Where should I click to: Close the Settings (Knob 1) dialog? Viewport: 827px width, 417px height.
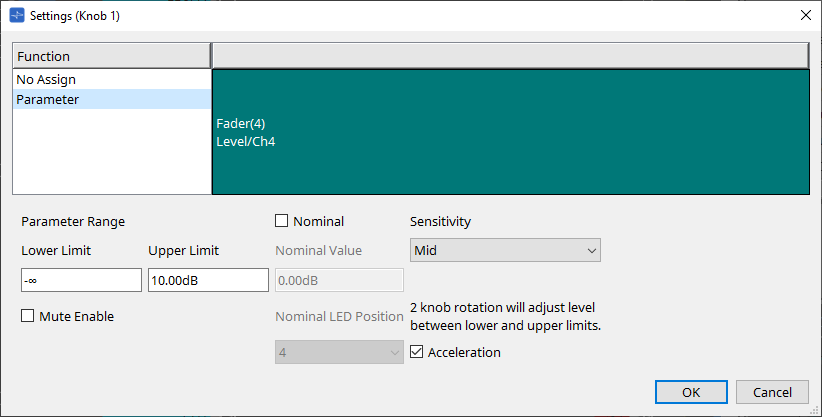click(805, 15)
